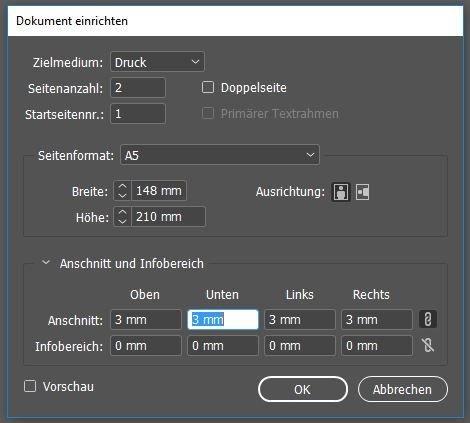Toggle the Primärer Textrahmen checkbox
The width and height of the screenshot is (470, 423).
click(208, 113)
